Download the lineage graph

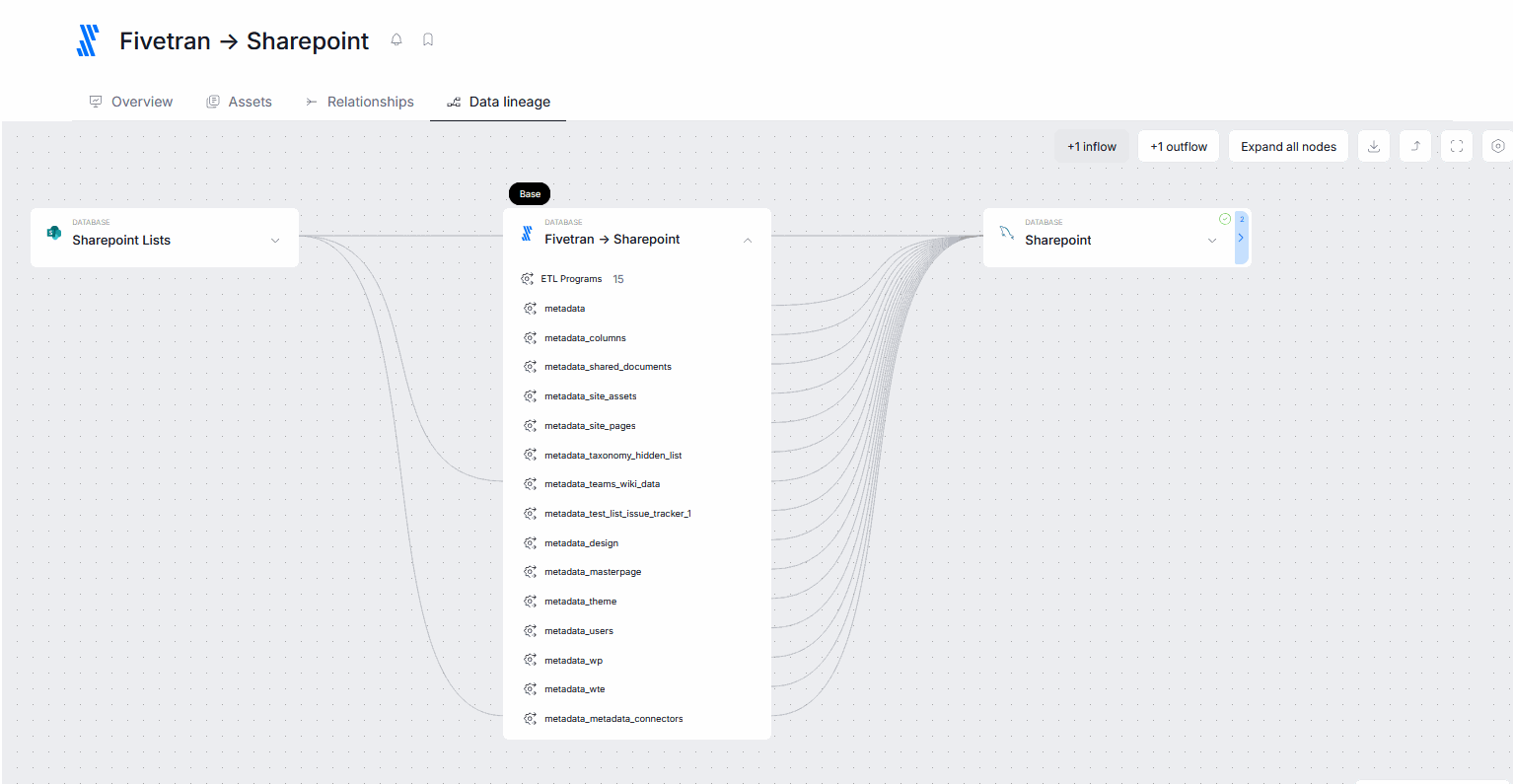click(1374, 147)
